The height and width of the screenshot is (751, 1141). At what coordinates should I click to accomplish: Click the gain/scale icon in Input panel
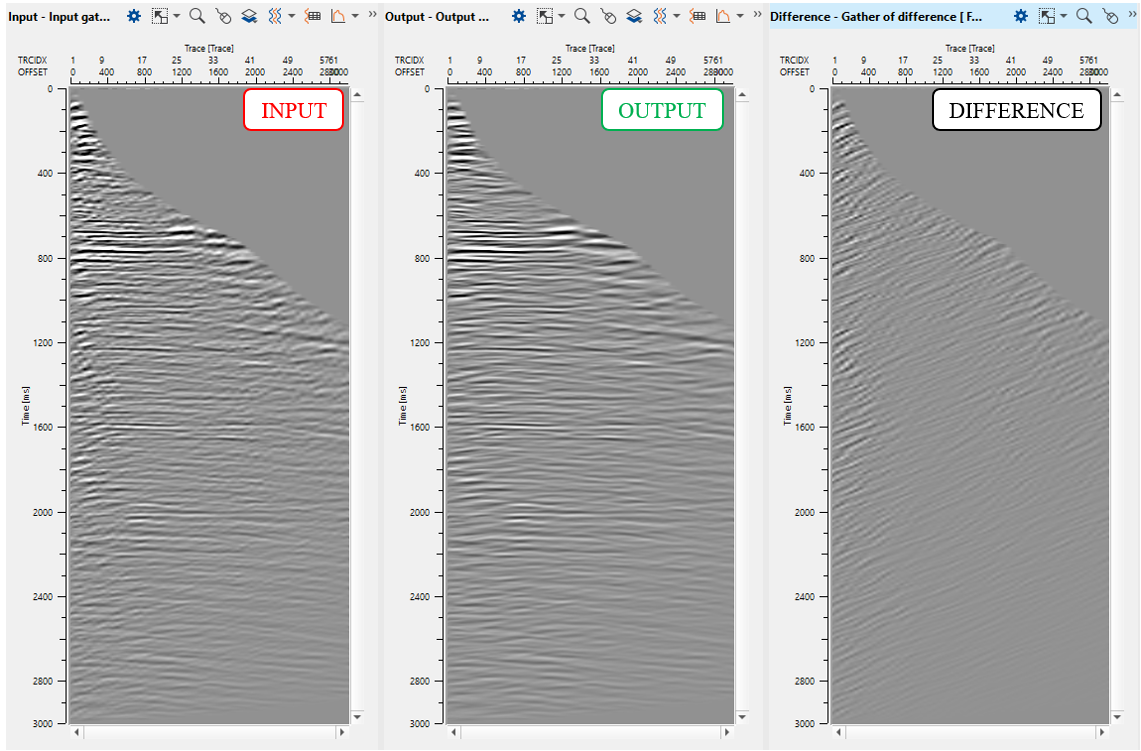[x=313, y=16]
